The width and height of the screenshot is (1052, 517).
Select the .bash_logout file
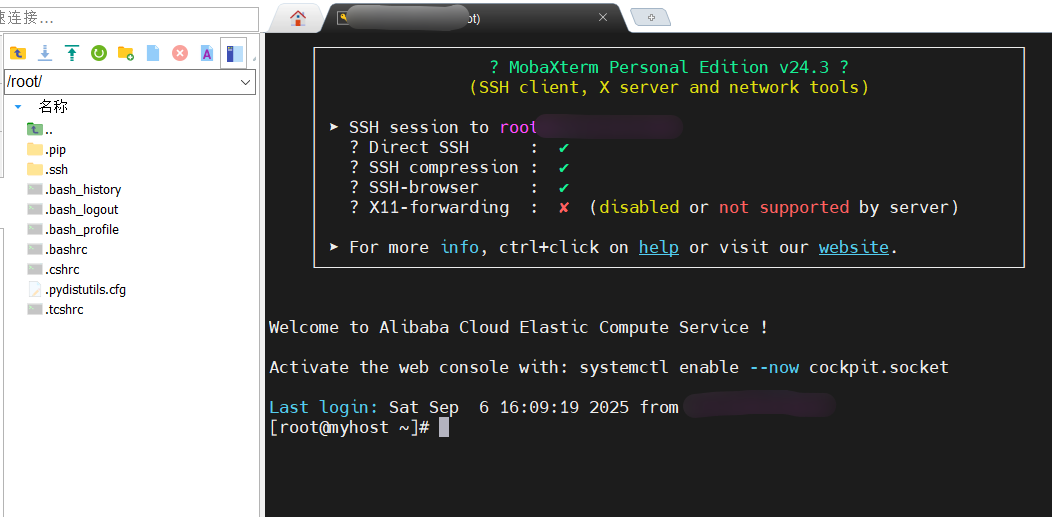coord(73,210)
